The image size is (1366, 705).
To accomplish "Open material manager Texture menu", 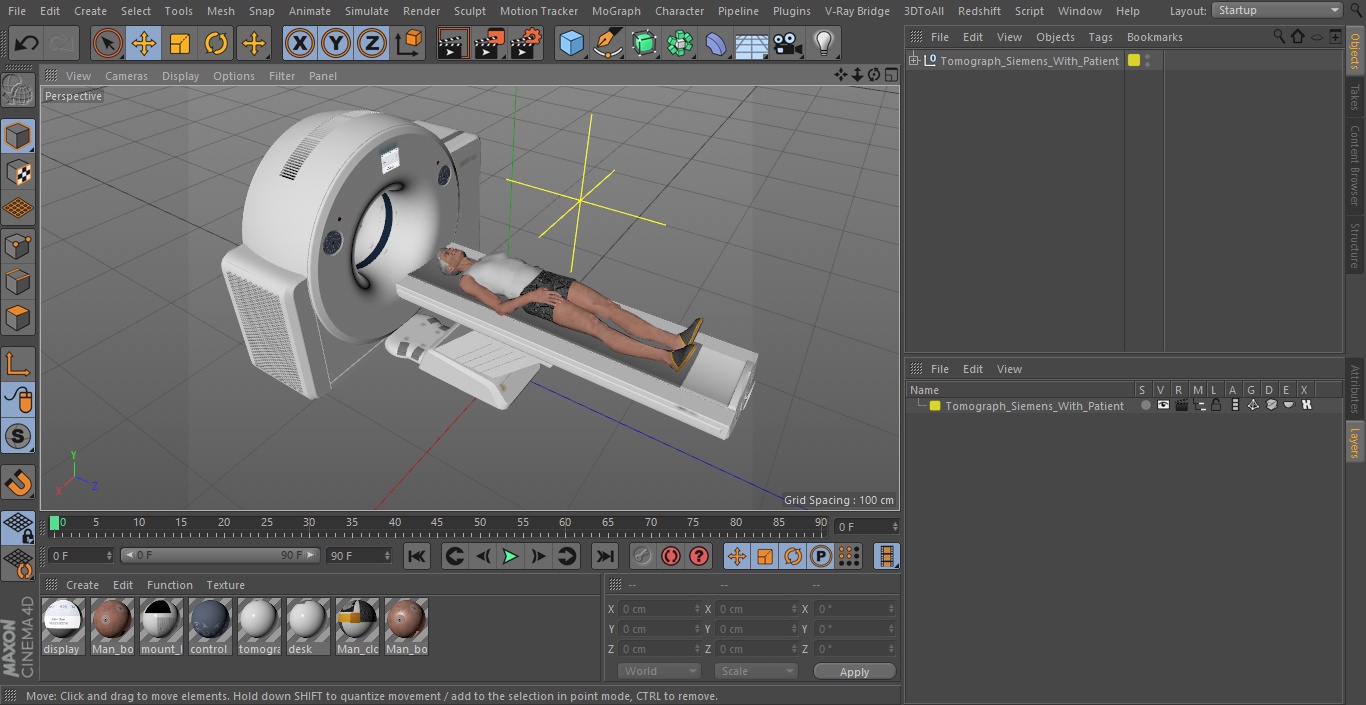I will click(225, 585).
